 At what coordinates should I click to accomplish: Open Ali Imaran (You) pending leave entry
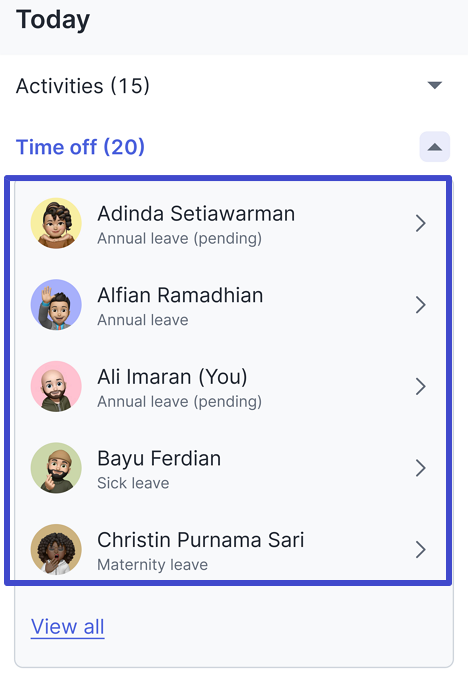point(229,386)
